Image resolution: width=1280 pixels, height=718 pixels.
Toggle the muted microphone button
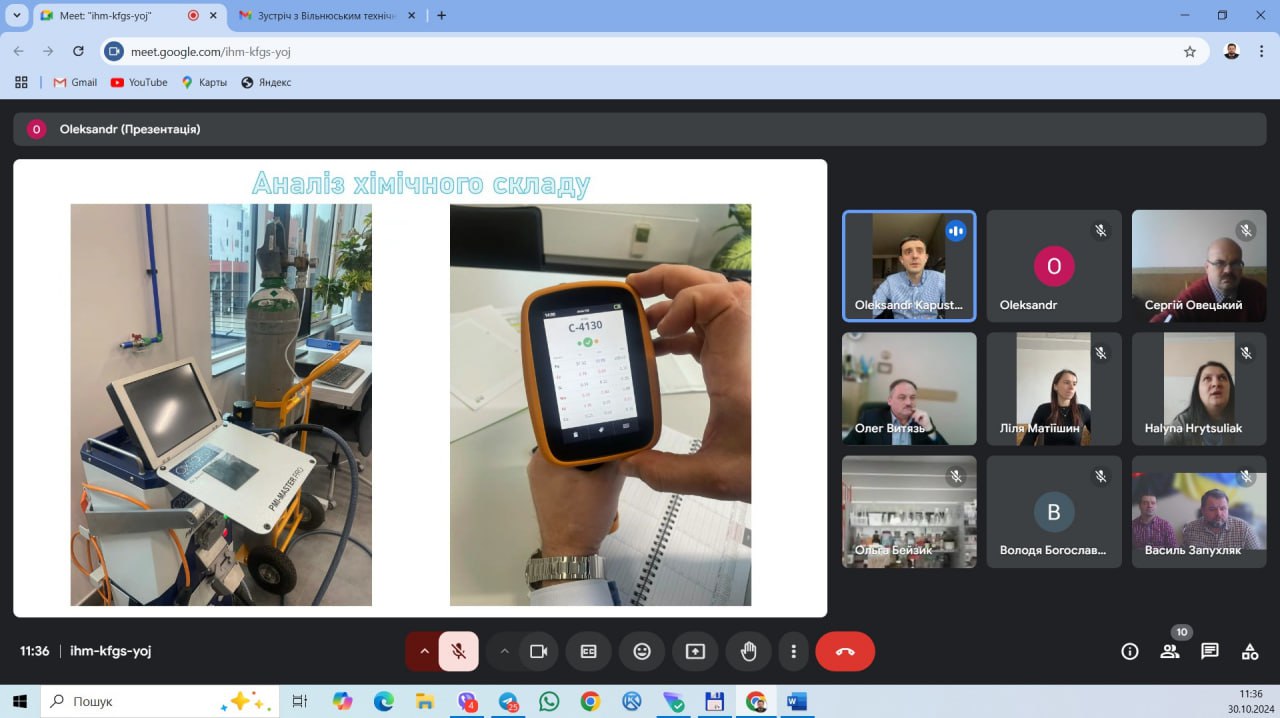point(458,651)
